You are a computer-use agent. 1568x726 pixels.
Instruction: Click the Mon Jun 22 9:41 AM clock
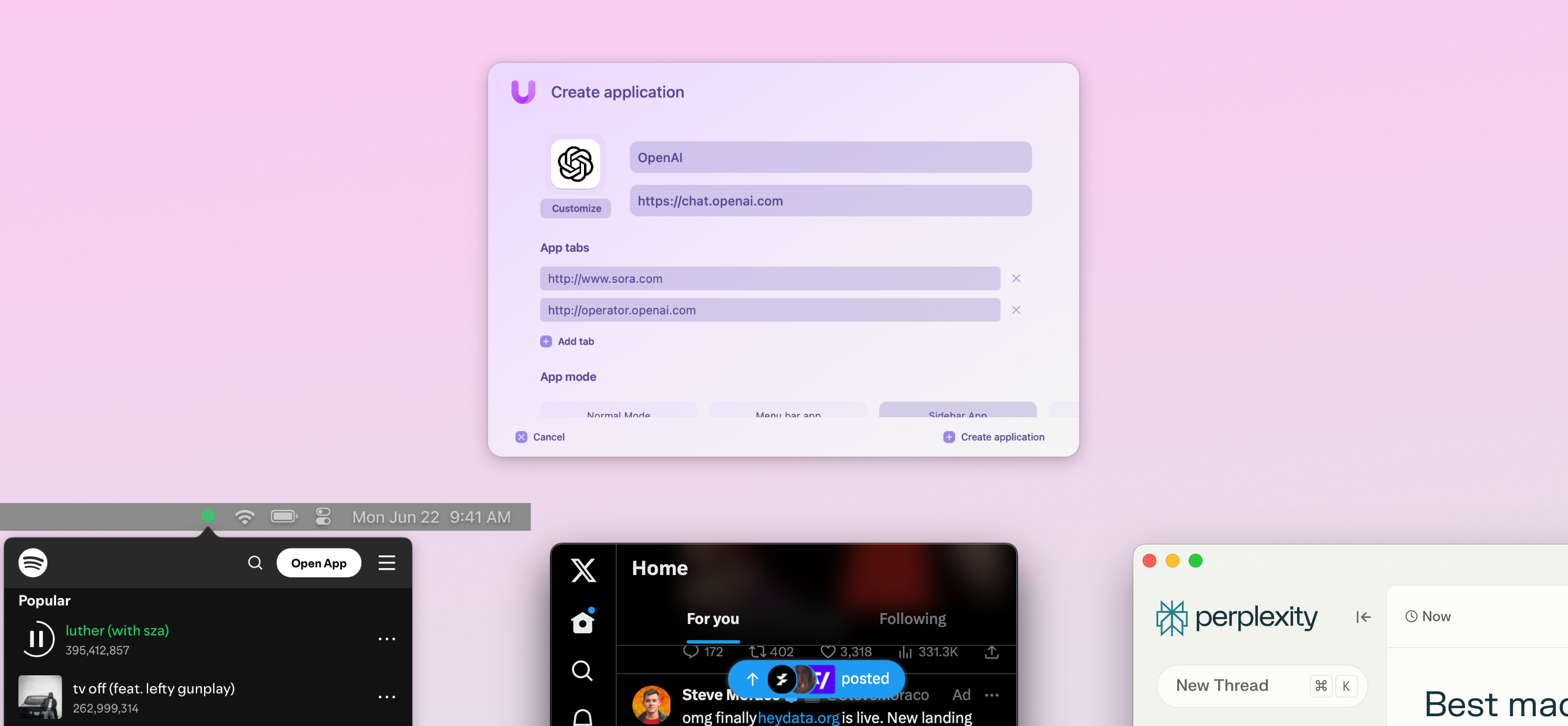pyautogui.click(x=432, y=517)
